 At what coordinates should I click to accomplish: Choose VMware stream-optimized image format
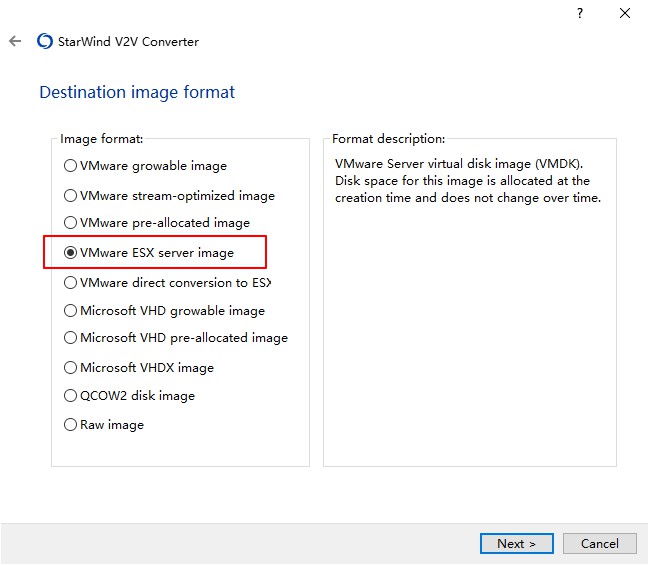(71, 196)
